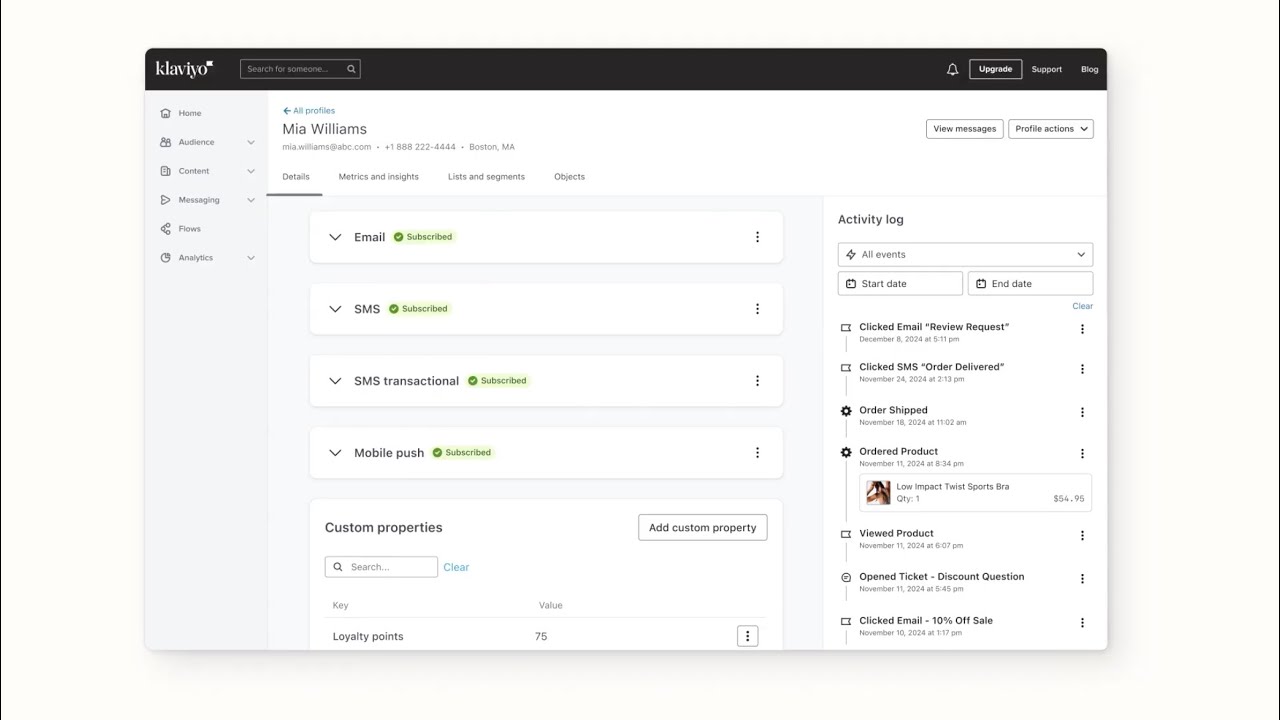Click the notification bell icon
The image size is (1280, 720).
[952, 69]
